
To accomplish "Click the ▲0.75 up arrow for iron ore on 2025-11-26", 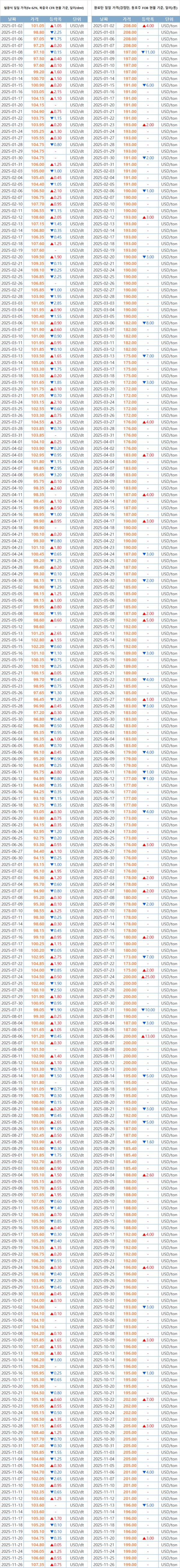I will 55,1564.
